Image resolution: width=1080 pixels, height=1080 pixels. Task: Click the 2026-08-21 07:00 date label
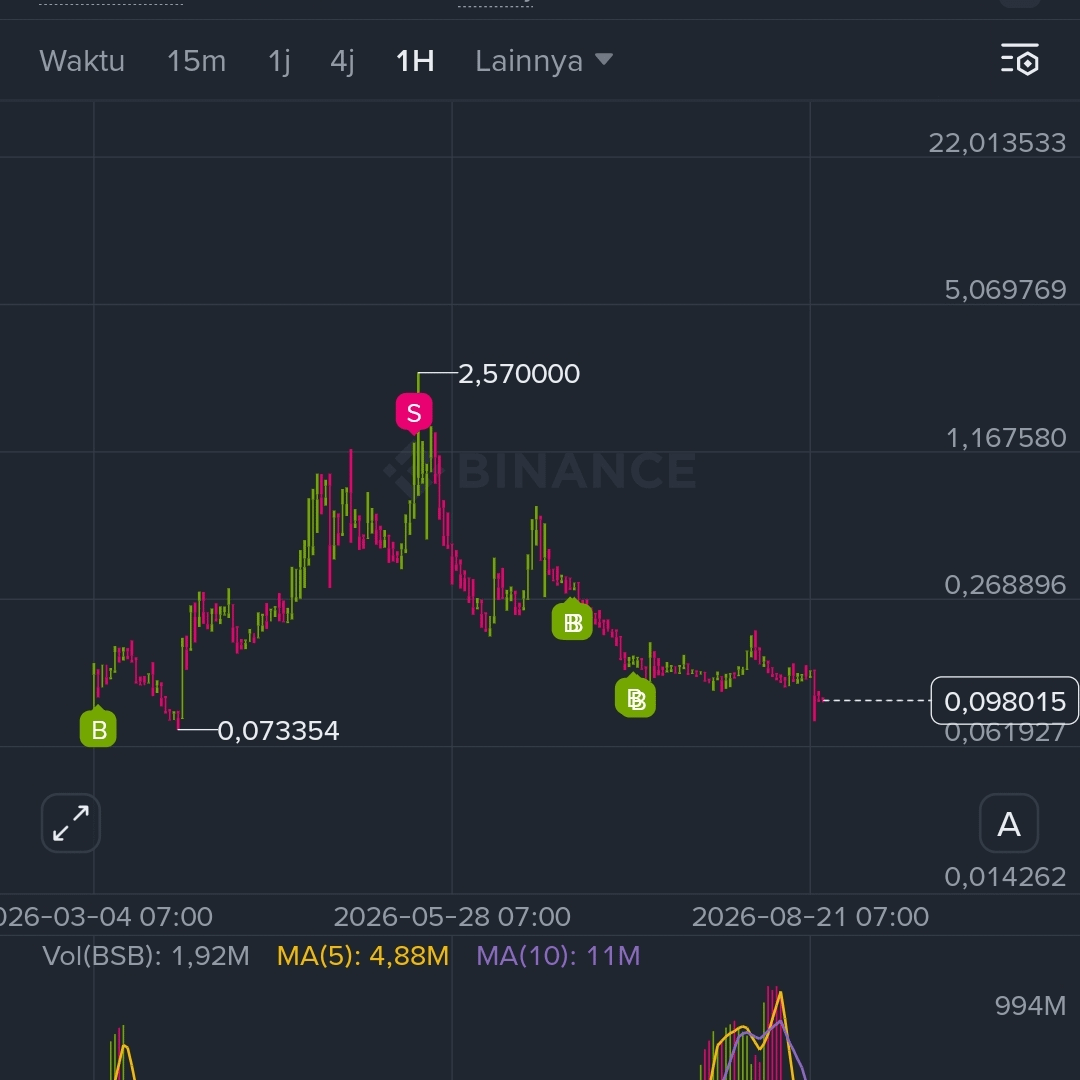pyautogui.click(x=810, y=917)
